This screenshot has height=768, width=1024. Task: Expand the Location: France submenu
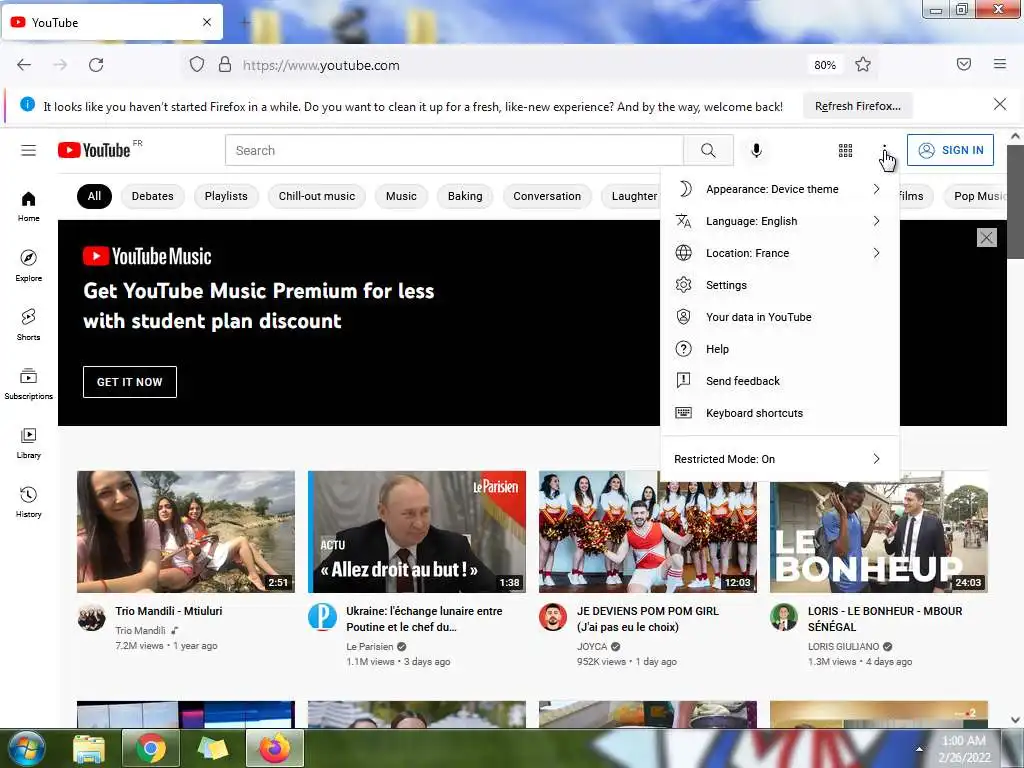pos(780,253)
